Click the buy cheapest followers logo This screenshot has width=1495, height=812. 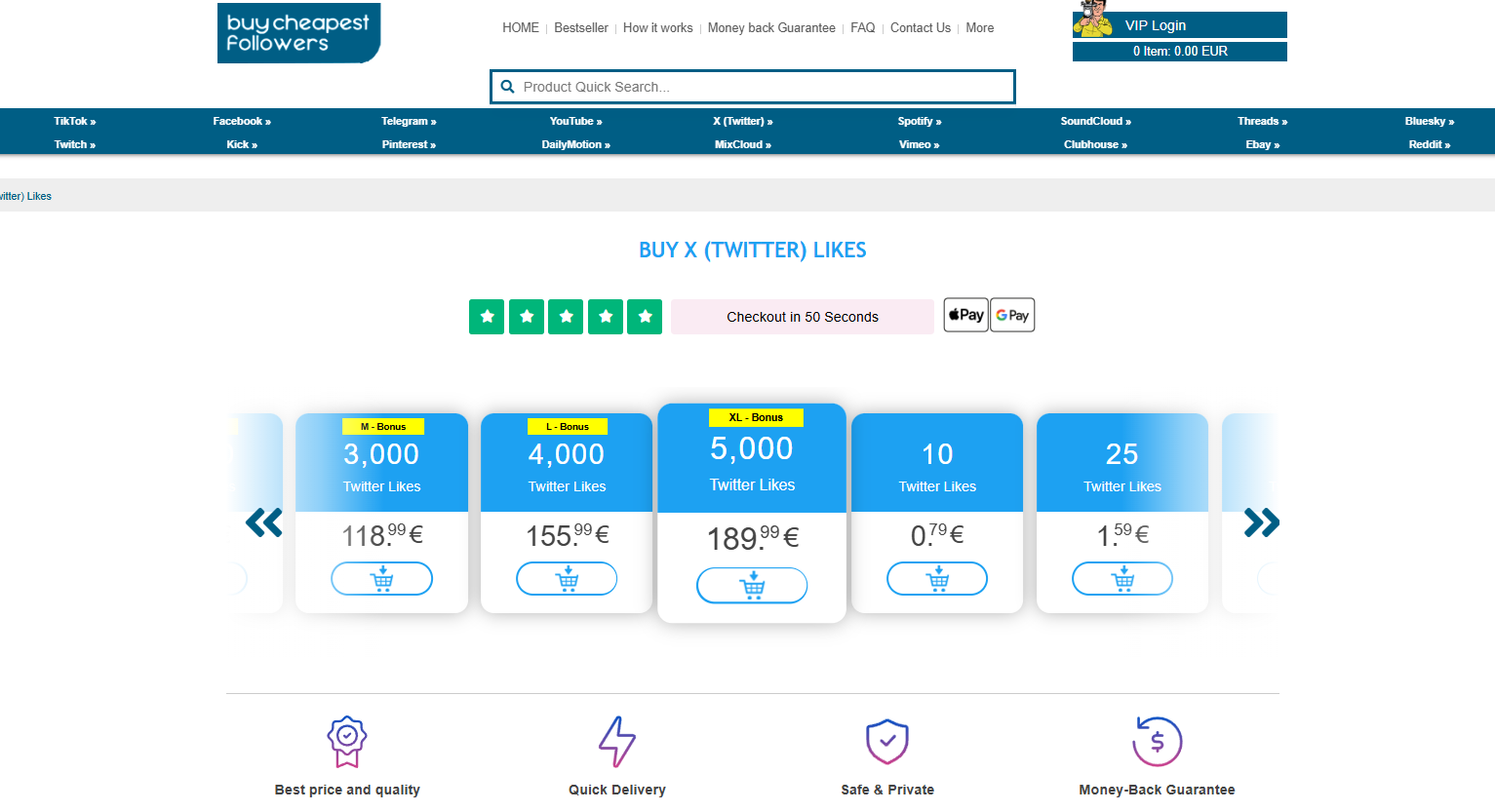(298, 33)
